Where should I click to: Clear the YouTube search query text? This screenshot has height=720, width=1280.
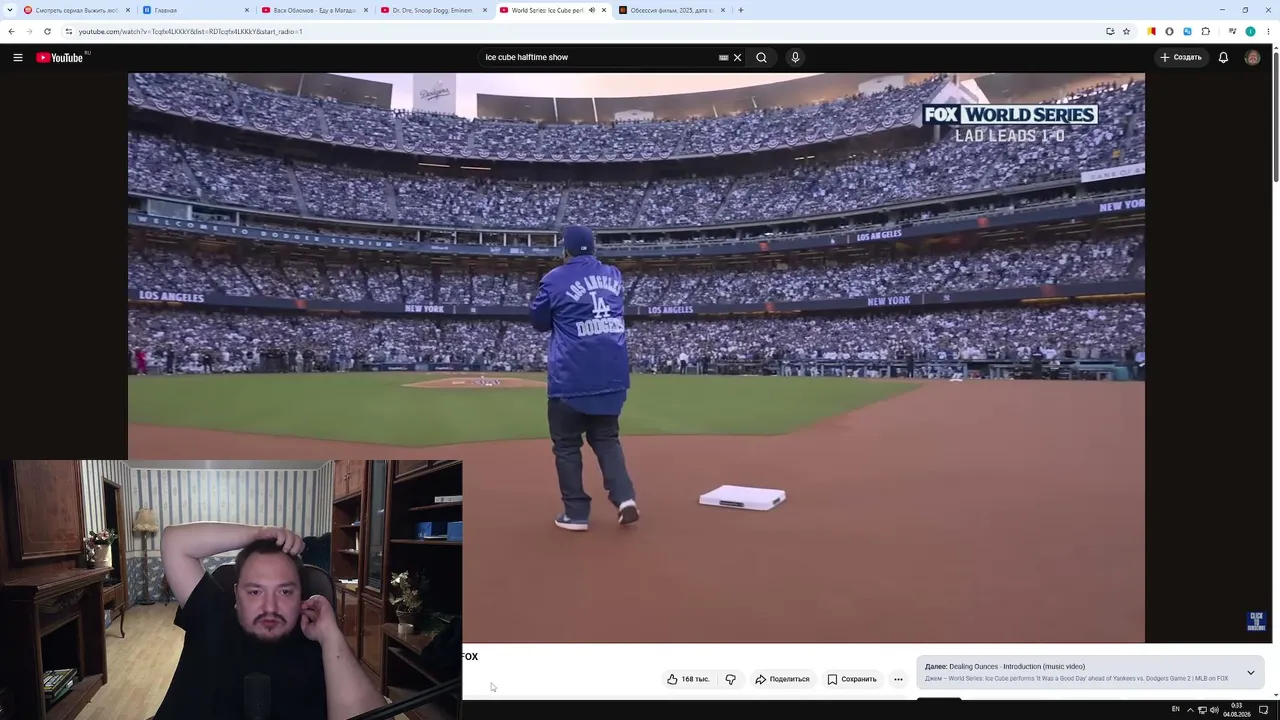click(x=737, y=57)
